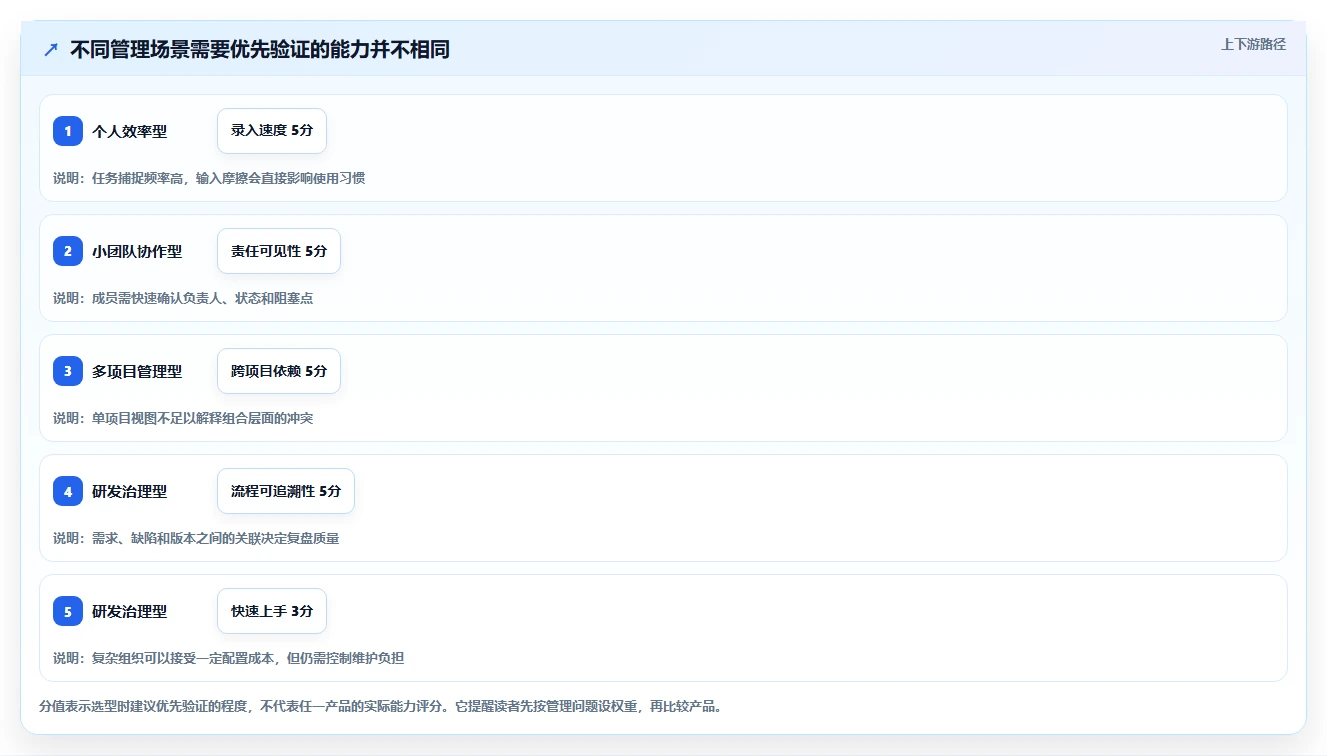
Task: Select the 责任可见性 5分 chip
Action: [279, 251]
